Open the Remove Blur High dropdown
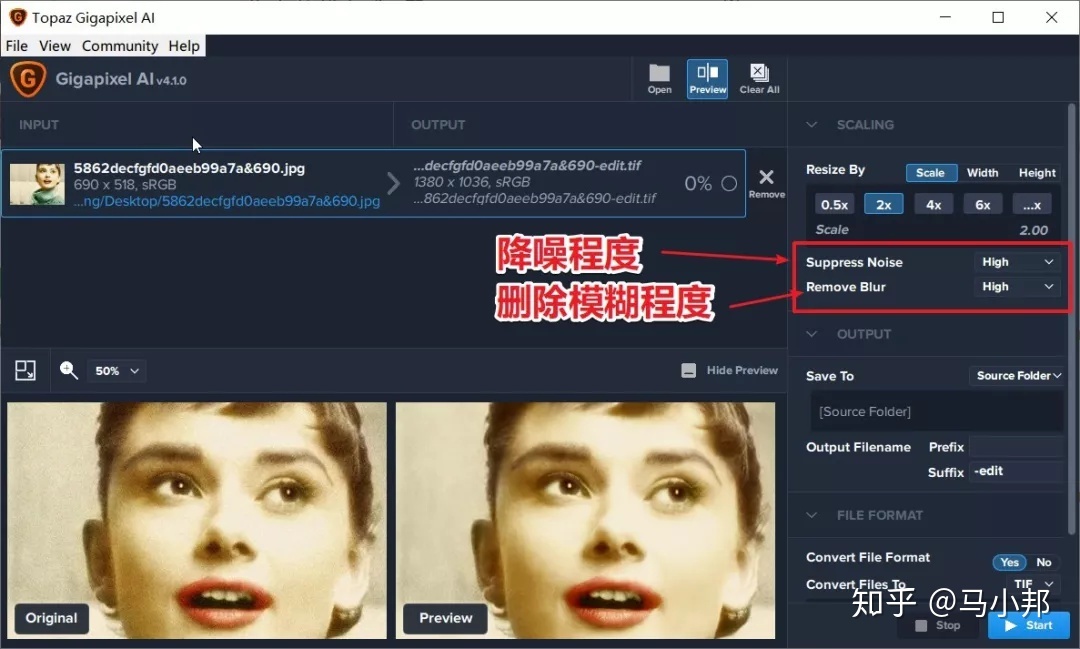1080x649 pixels. click(1017, 287)
